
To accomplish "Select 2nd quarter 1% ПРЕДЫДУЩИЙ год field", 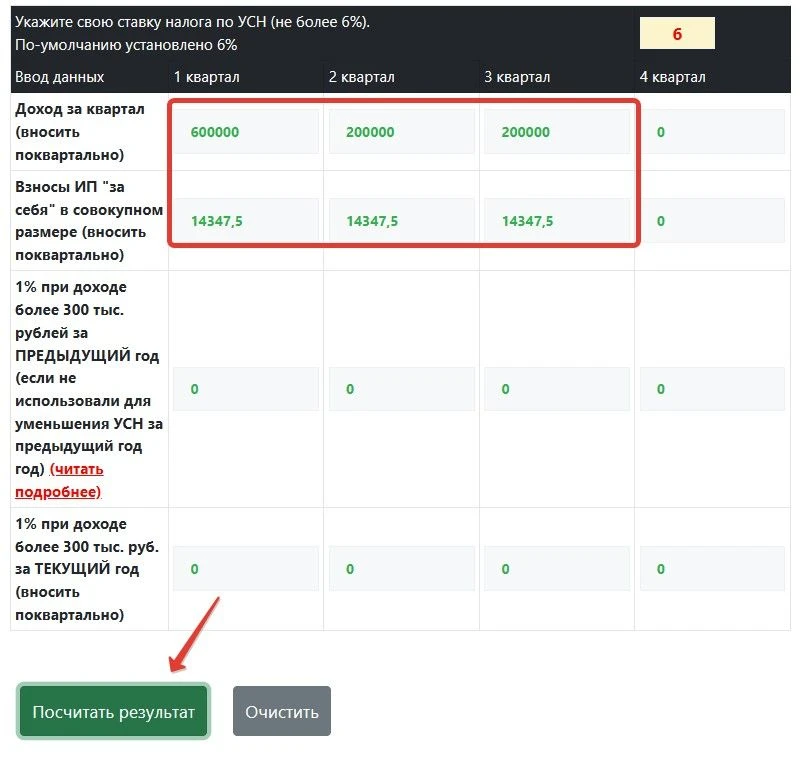I will tap(401, 389).
